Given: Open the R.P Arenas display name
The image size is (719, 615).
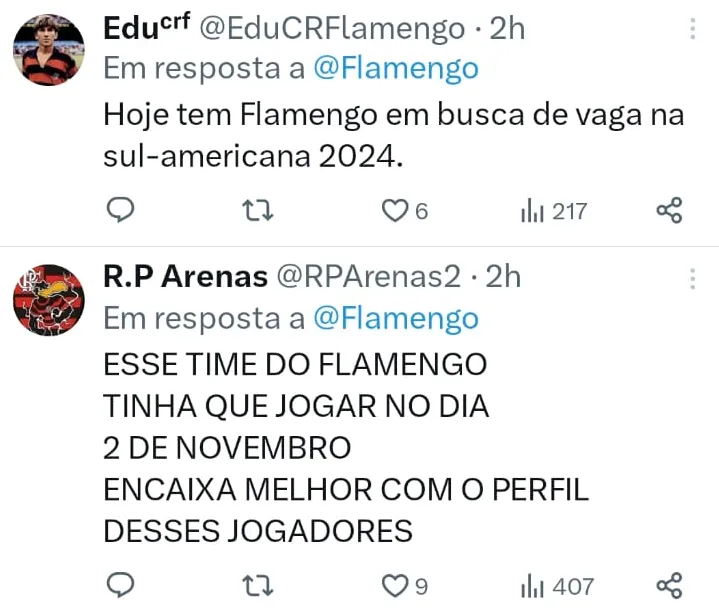Looking at the screenshot, I should click(x=185, y=277).
